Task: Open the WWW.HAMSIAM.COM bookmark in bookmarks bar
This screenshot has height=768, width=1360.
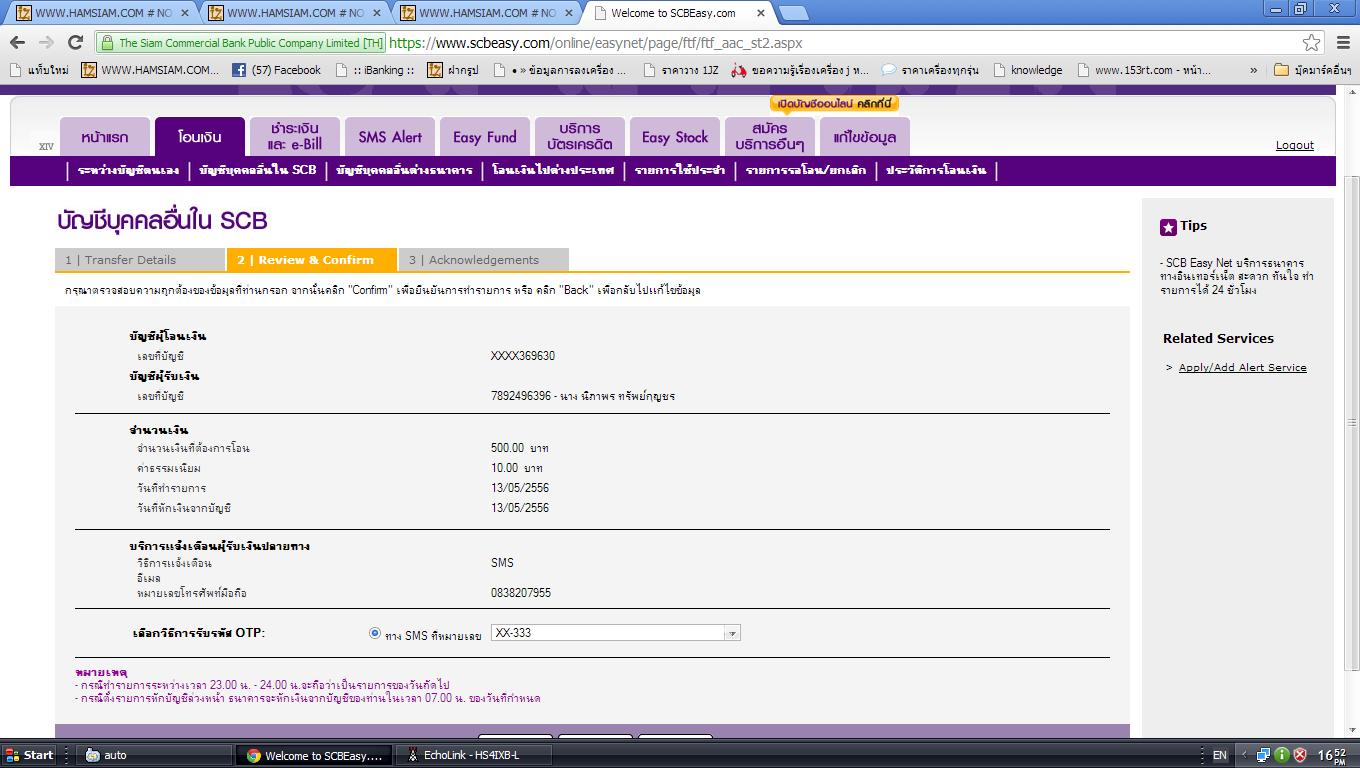Action: pos(150,70)
